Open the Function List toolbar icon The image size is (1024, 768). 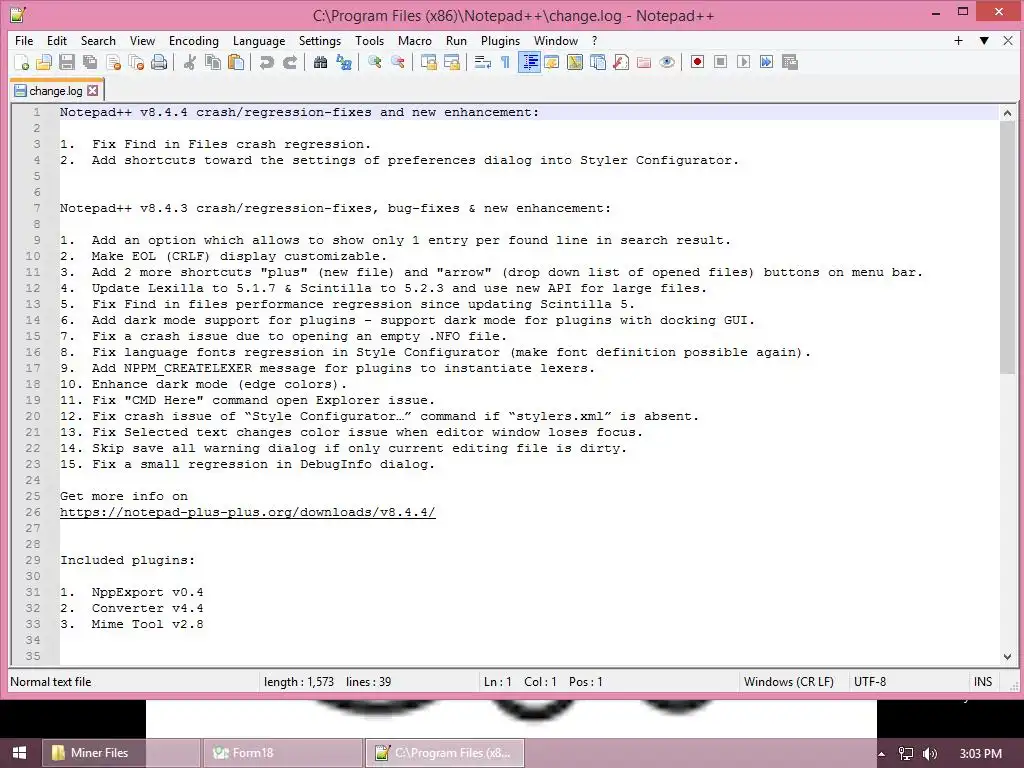tap(621, 62)
